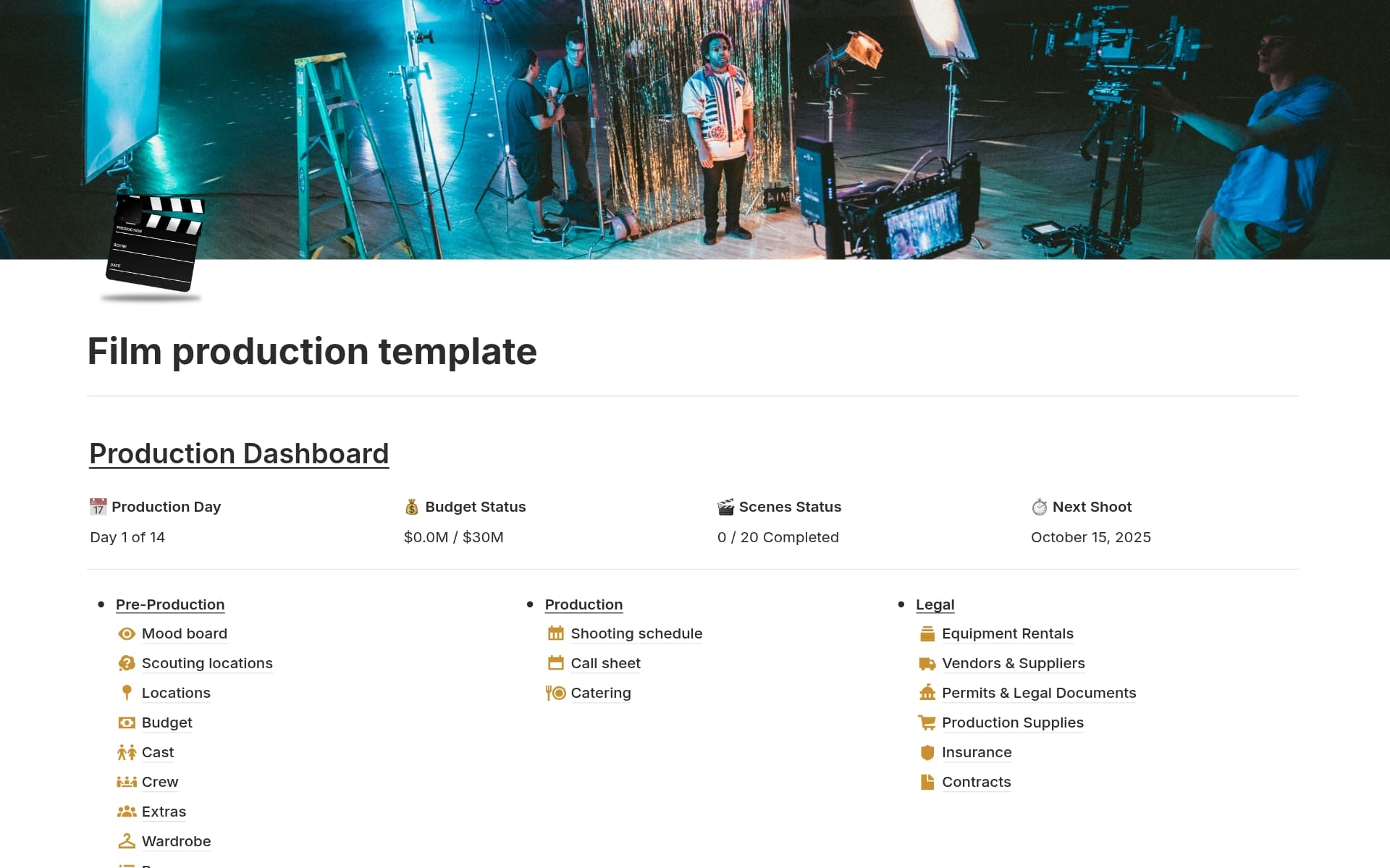Open Permits & Legal Documents page
This screenshot has width=1390, height=868.
[1038, 694]
